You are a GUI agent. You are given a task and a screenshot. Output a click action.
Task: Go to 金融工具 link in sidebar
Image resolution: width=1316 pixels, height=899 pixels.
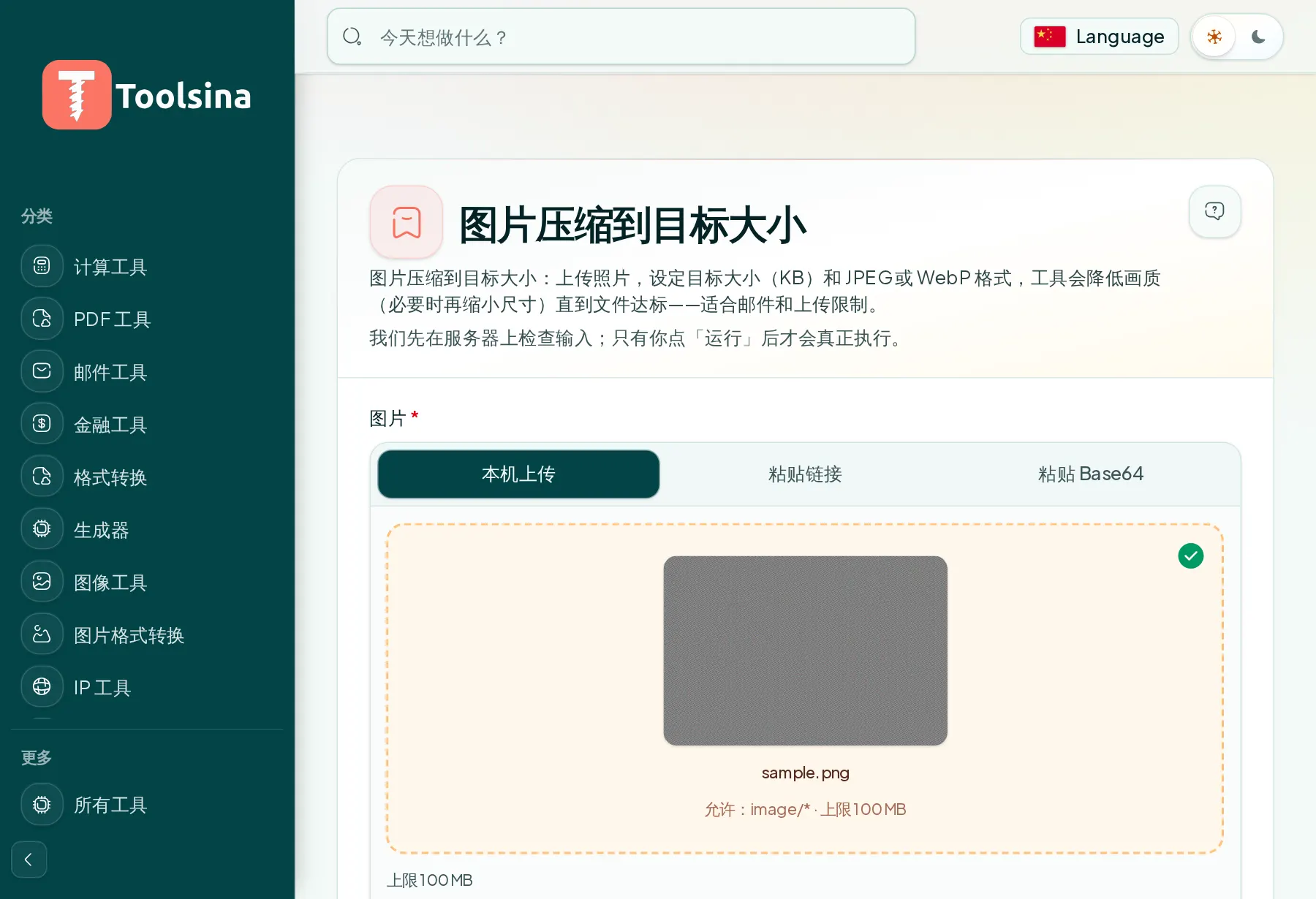110,425
